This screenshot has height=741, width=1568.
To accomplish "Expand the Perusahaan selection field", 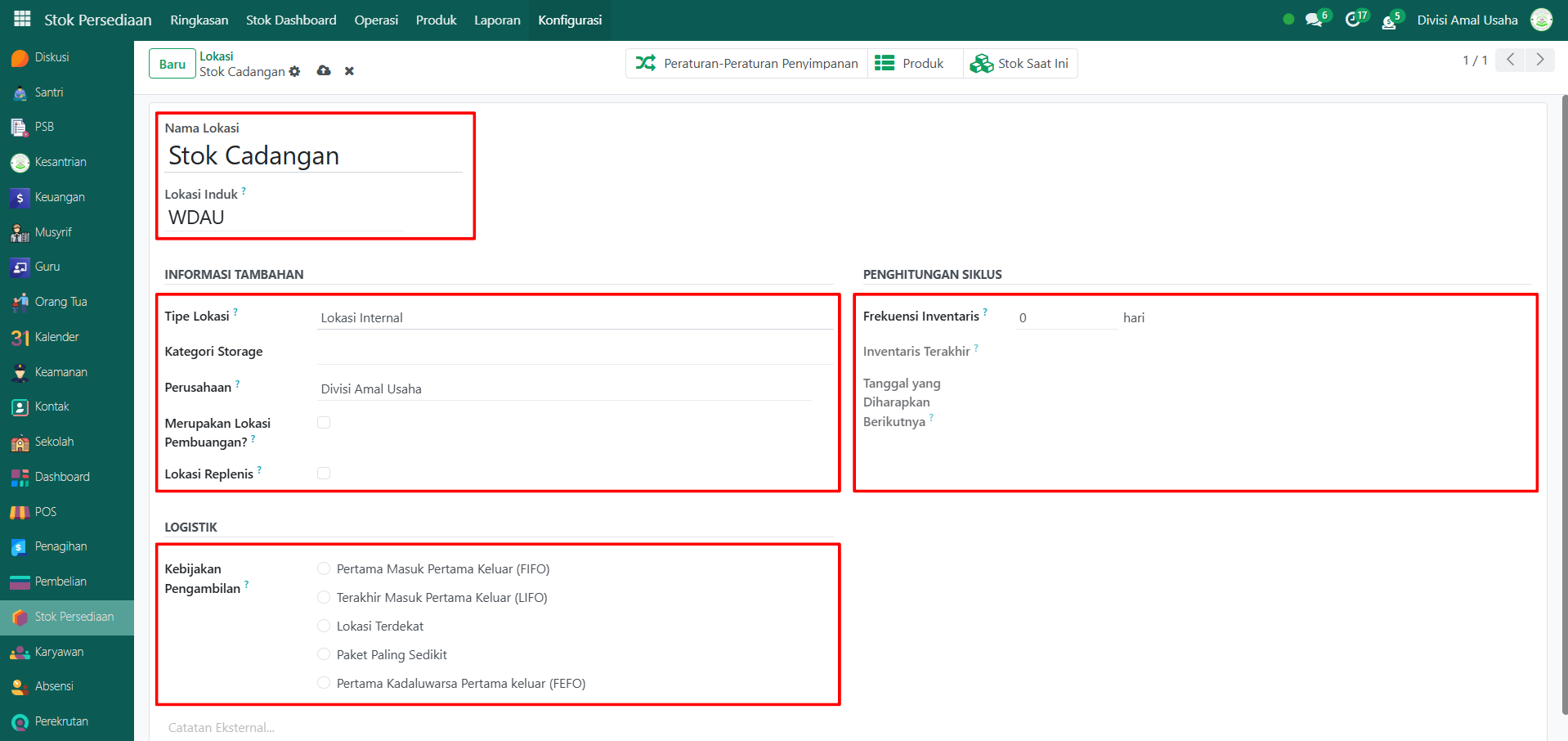I will 564,389.
